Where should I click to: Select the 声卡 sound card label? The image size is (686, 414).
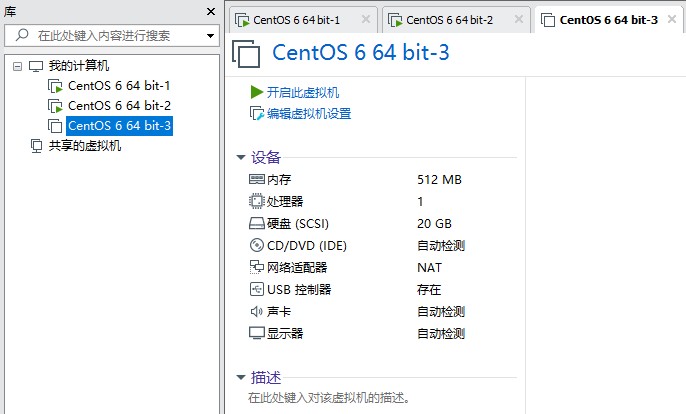pos(279,312)
